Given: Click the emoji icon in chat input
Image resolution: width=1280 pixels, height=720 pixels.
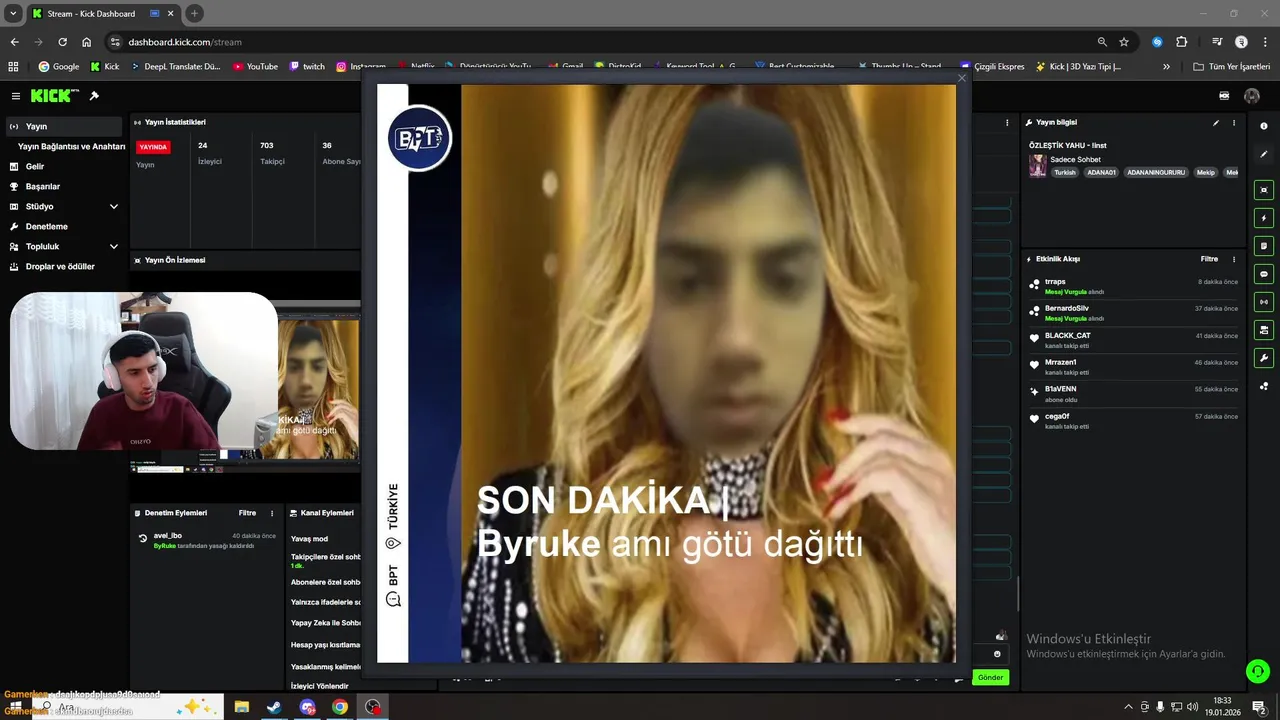Looking at the screenshot, I should [996, 654].
